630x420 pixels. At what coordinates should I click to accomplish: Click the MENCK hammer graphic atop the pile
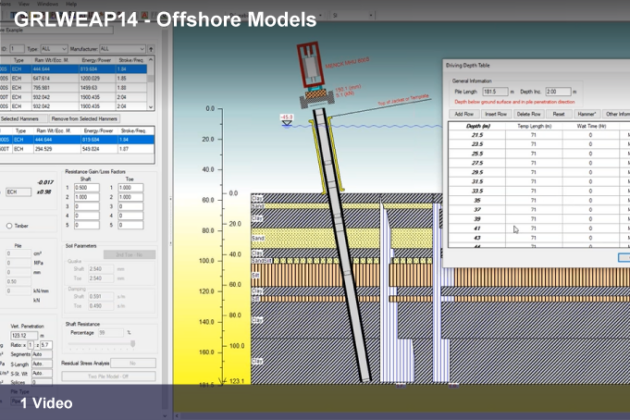(x=311, y=65)
